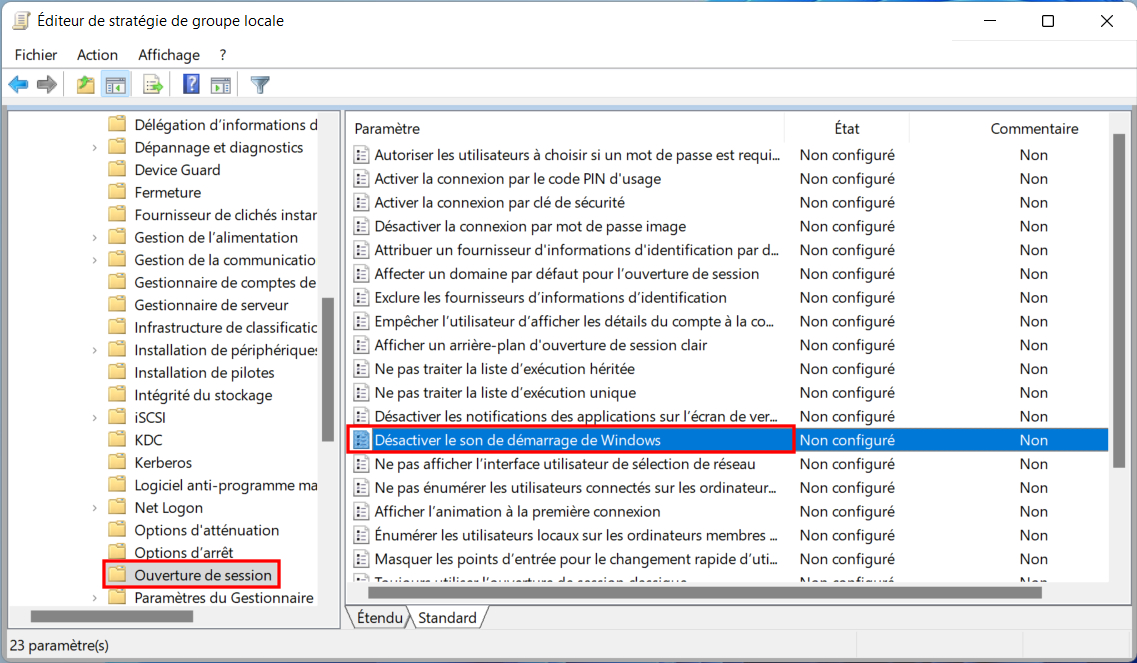Click policy icon for mot de passe image

361,226
